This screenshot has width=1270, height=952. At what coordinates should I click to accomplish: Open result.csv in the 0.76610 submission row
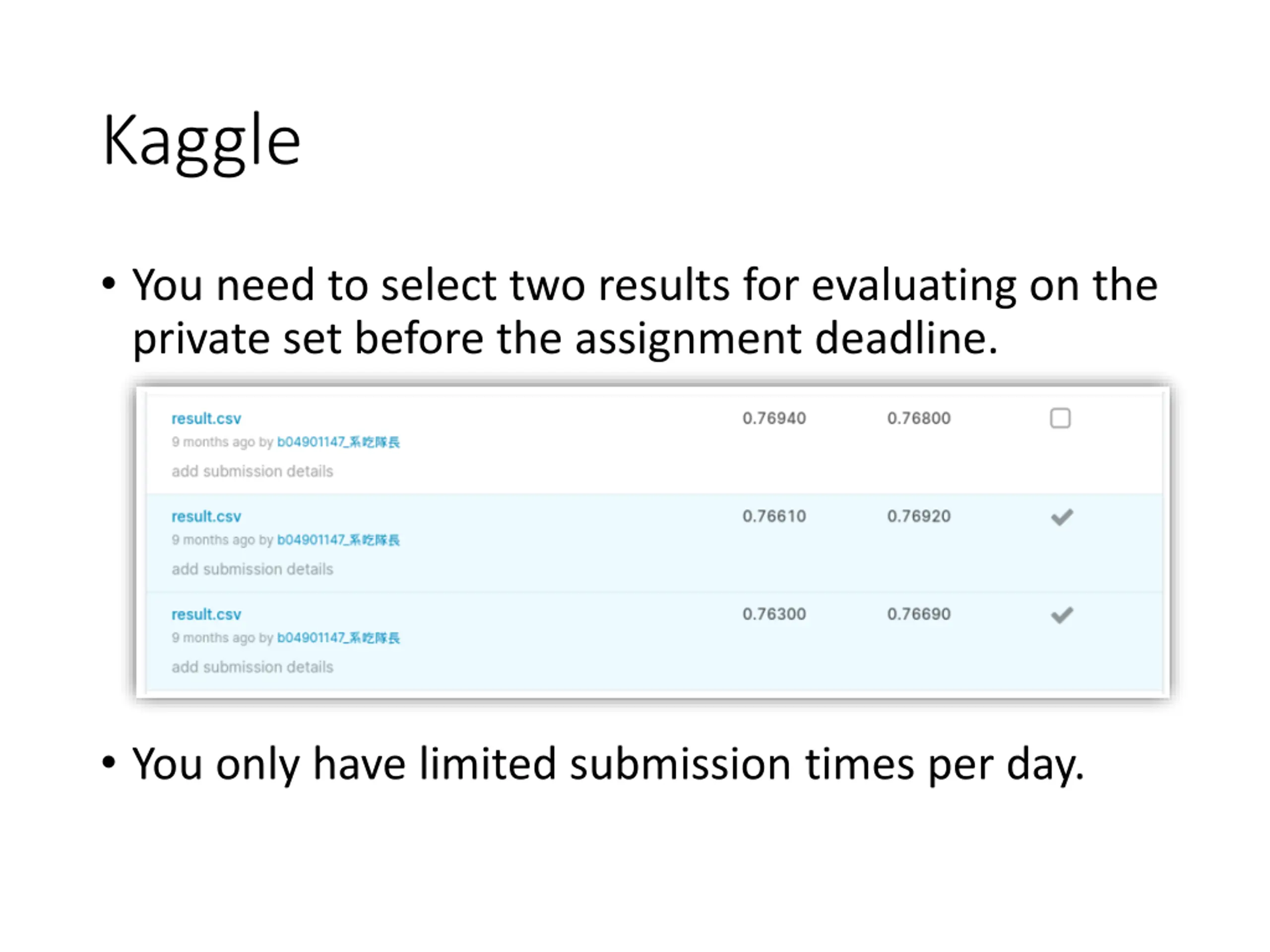pyautogui.click(x=206, y=517)
